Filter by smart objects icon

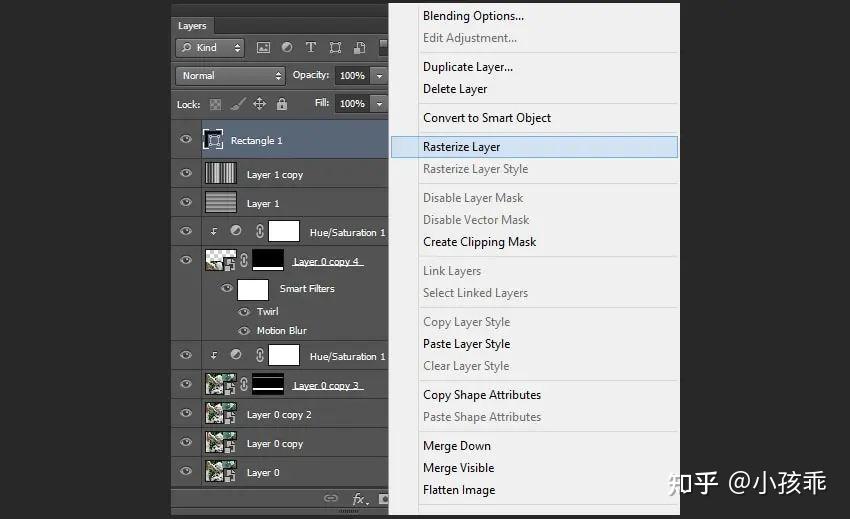click(359, 48)
